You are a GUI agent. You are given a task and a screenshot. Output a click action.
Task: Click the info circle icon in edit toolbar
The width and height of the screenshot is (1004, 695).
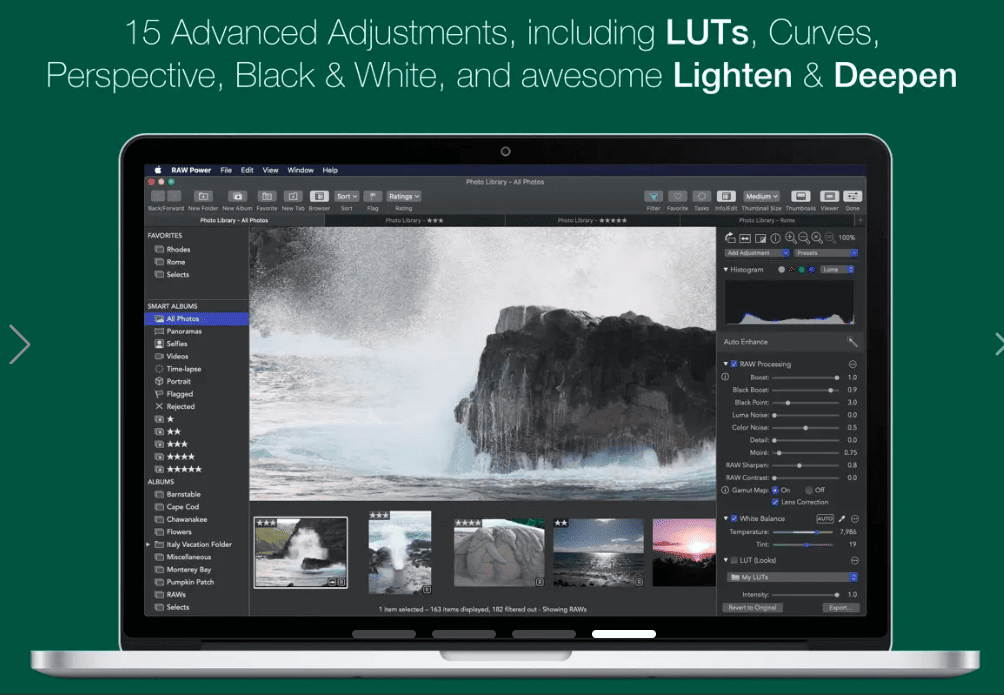[x=775, y=238]
